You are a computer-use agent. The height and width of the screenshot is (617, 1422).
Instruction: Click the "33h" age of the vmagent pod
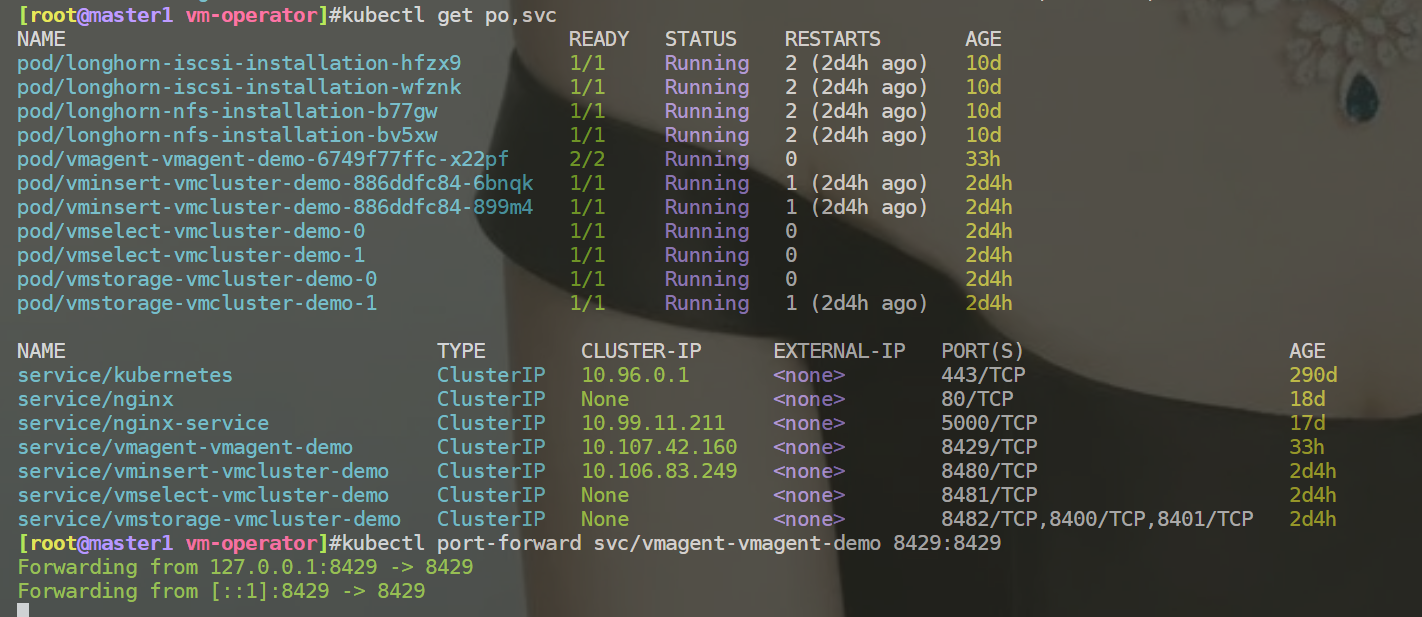983,159
